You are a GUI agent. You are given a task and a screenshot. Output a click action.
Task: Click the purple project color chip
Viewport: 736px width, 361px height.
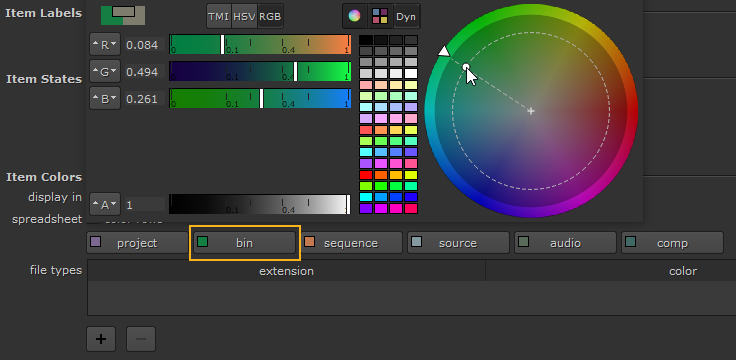click(96, 242)
